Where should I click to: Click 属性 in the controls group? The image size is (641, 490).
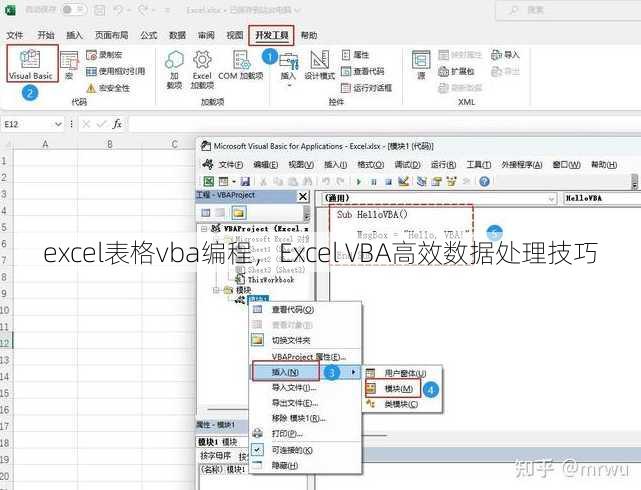[355, 55]
